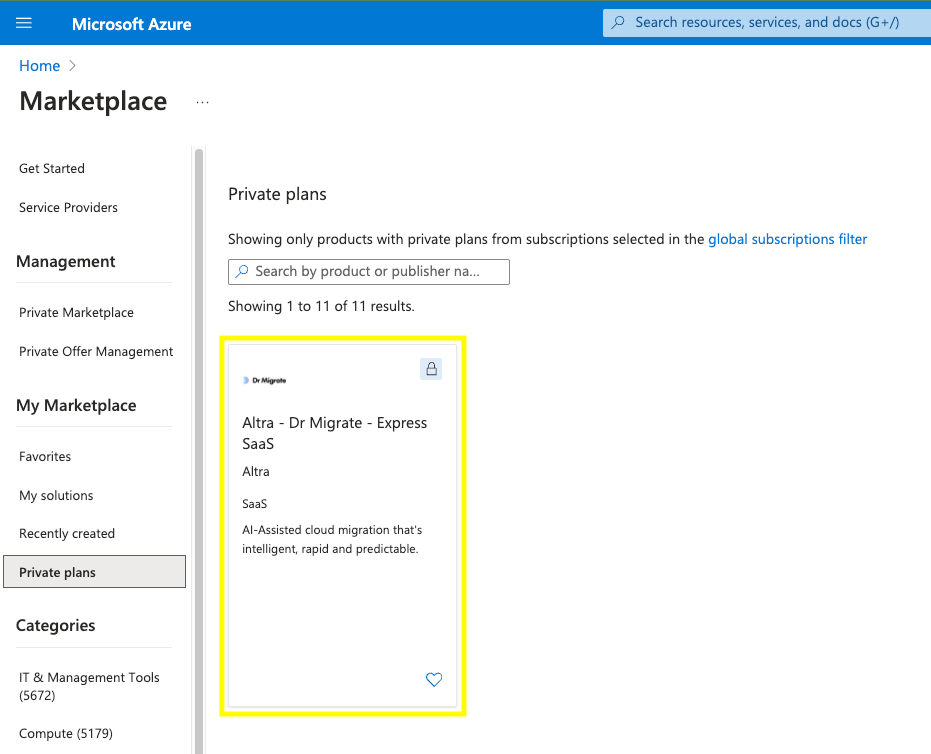Click the My Marketplace section heading
This screenshot has width=931, height=754.
[76, 405]
